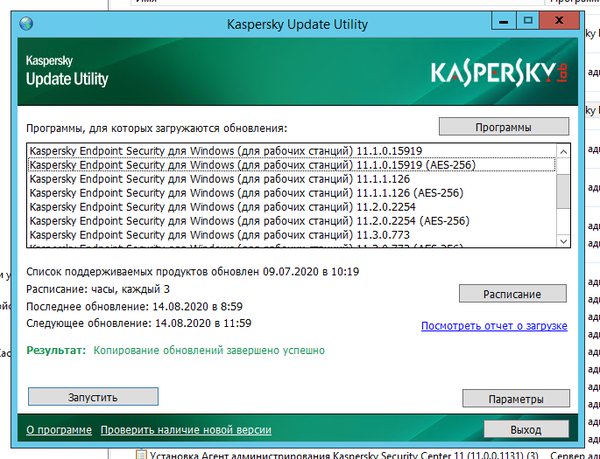
Task: Click Установка Агент администрирования row in background window
Action: click(x=337, y=455)
